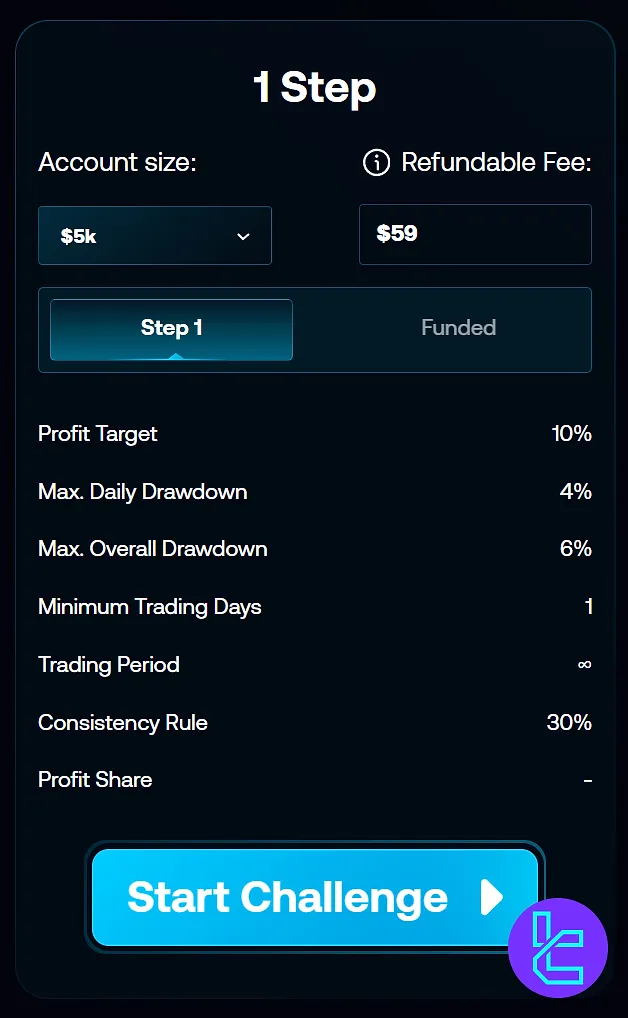Select the Step 1 tab

pyautogui.click(x=170, y=328)
